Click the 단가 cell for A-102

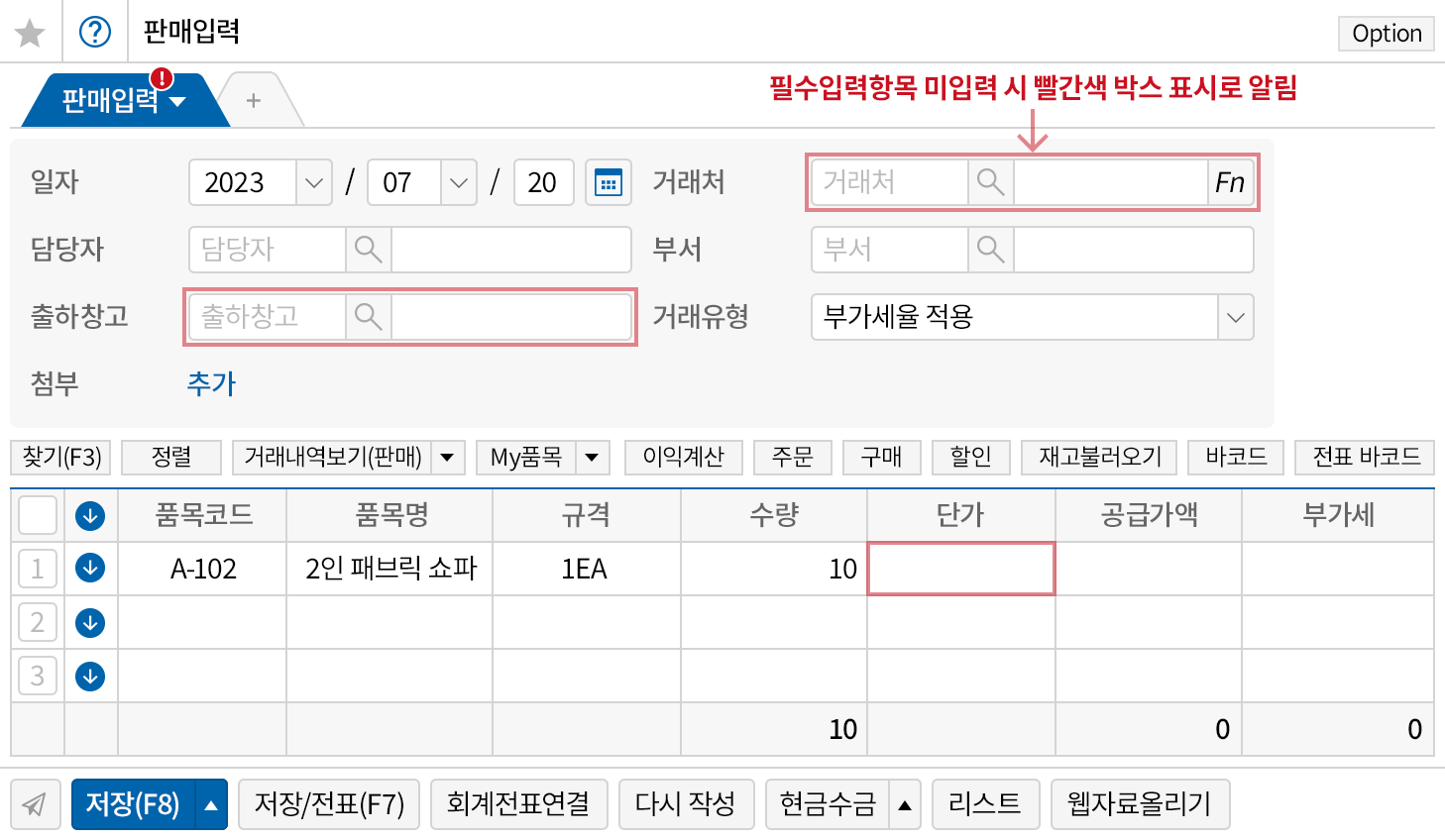960,569
